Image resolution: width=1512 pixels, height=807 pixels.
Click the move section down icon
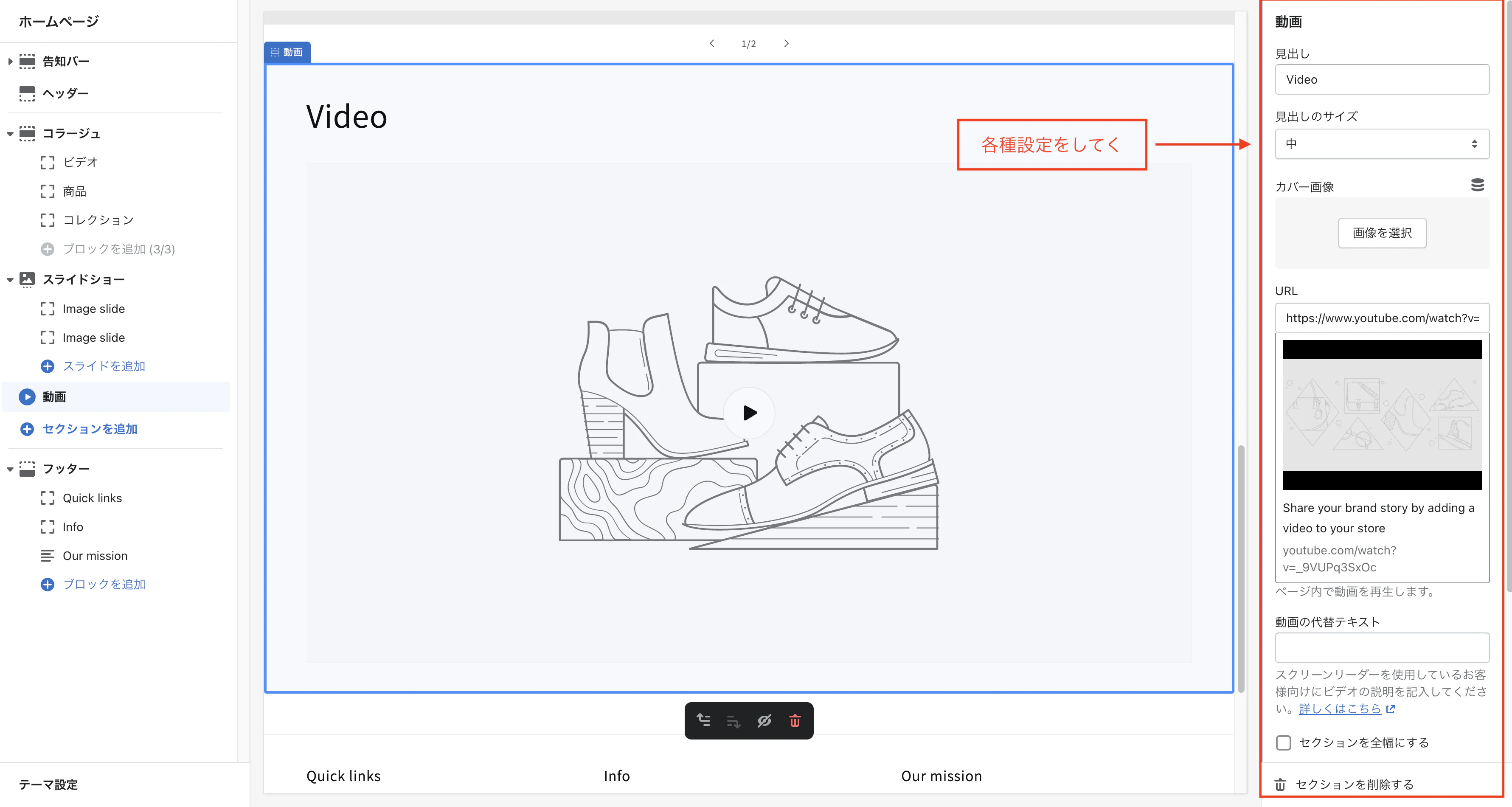point(734,721)
